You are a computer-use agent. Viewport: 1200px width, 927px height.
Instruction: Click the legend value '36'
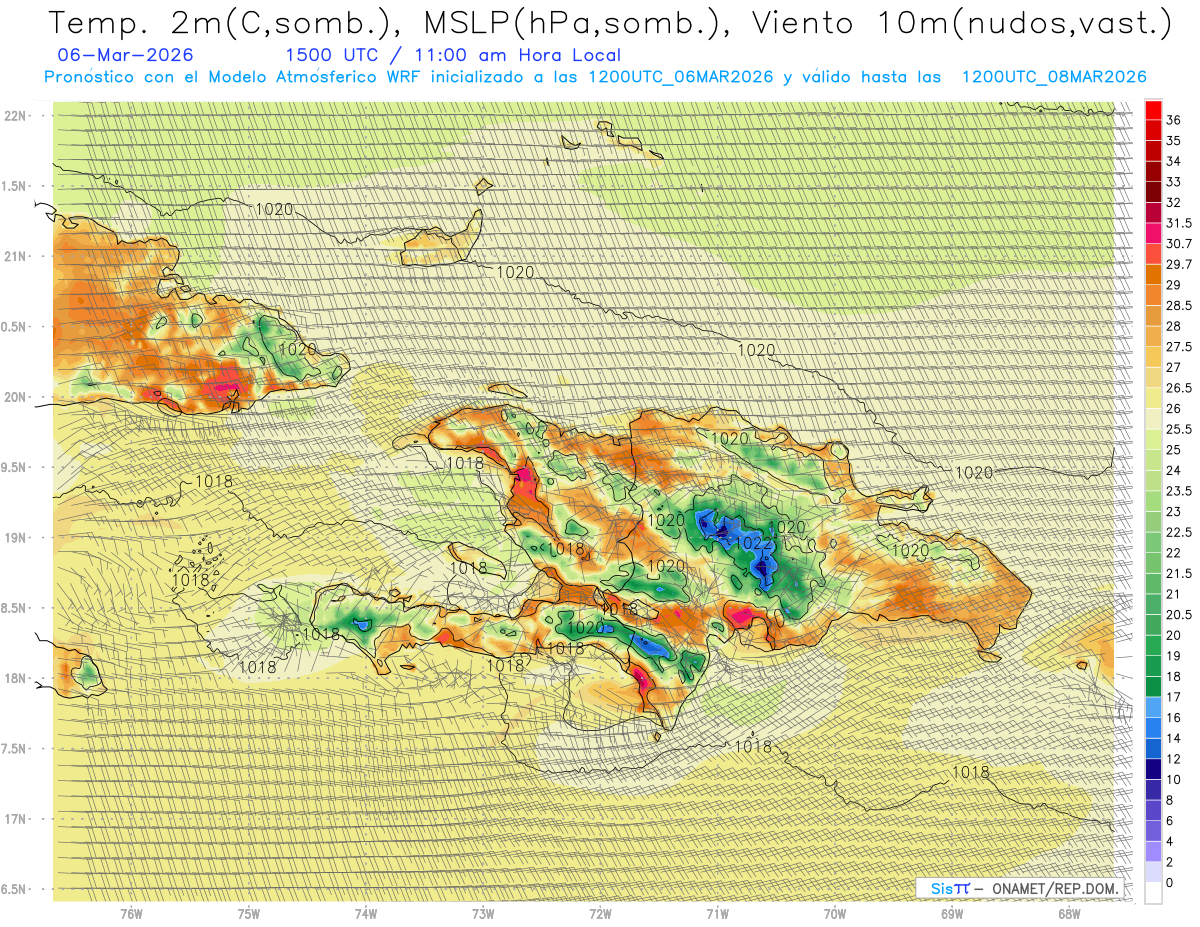tap(1174, 120)
